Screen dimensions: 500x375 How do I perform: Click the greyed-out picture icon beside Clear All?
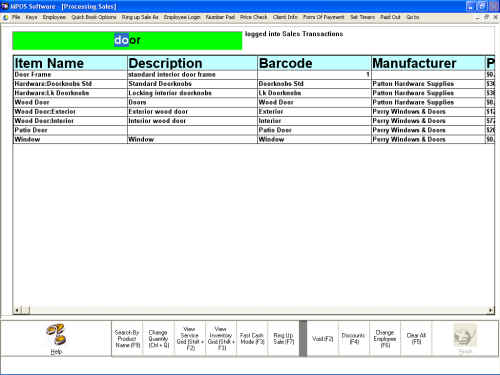(465, 336)
